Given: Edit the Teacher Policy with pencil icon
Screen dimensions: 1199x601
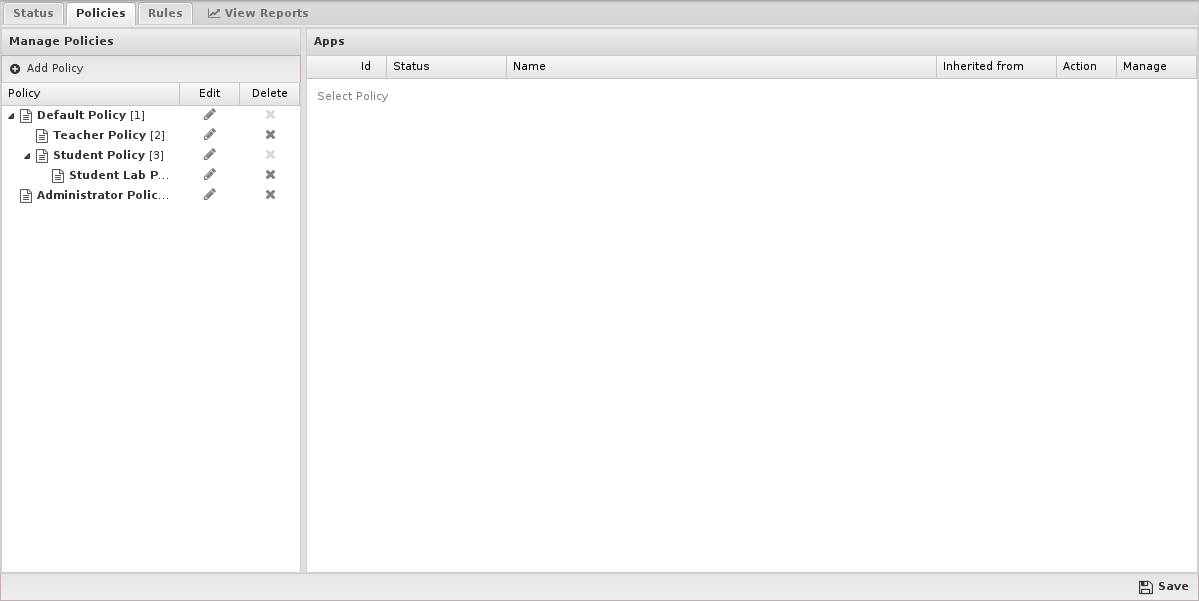Looking at the screenshot, I should pyautogui.click(x=210, y=135).
